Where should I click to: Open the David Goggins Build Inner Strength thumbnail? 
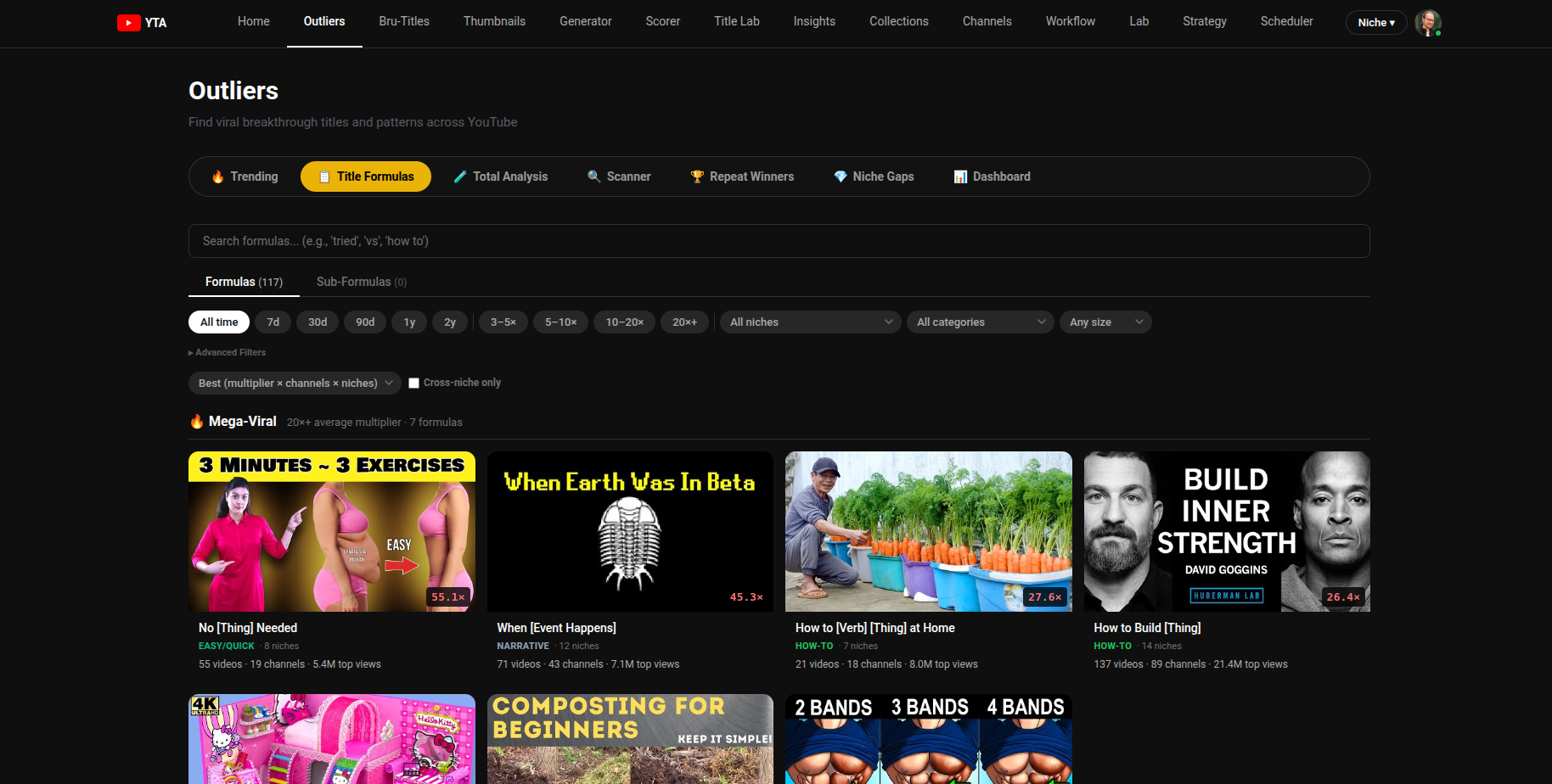(x=1226, y=532)
